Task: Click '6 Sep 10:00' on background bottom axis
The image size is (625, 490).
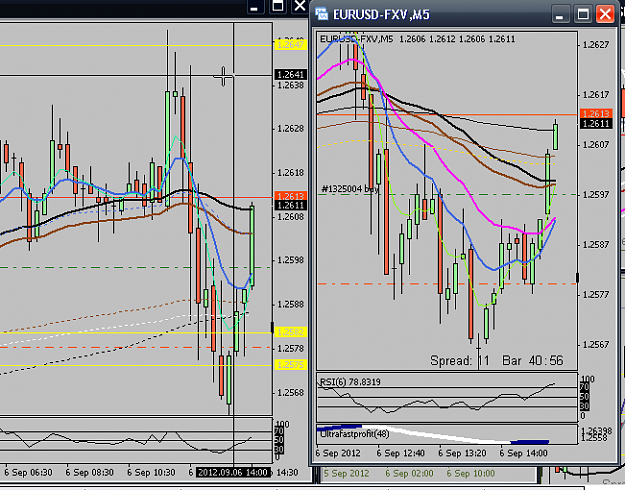Action: click(470, 474)
